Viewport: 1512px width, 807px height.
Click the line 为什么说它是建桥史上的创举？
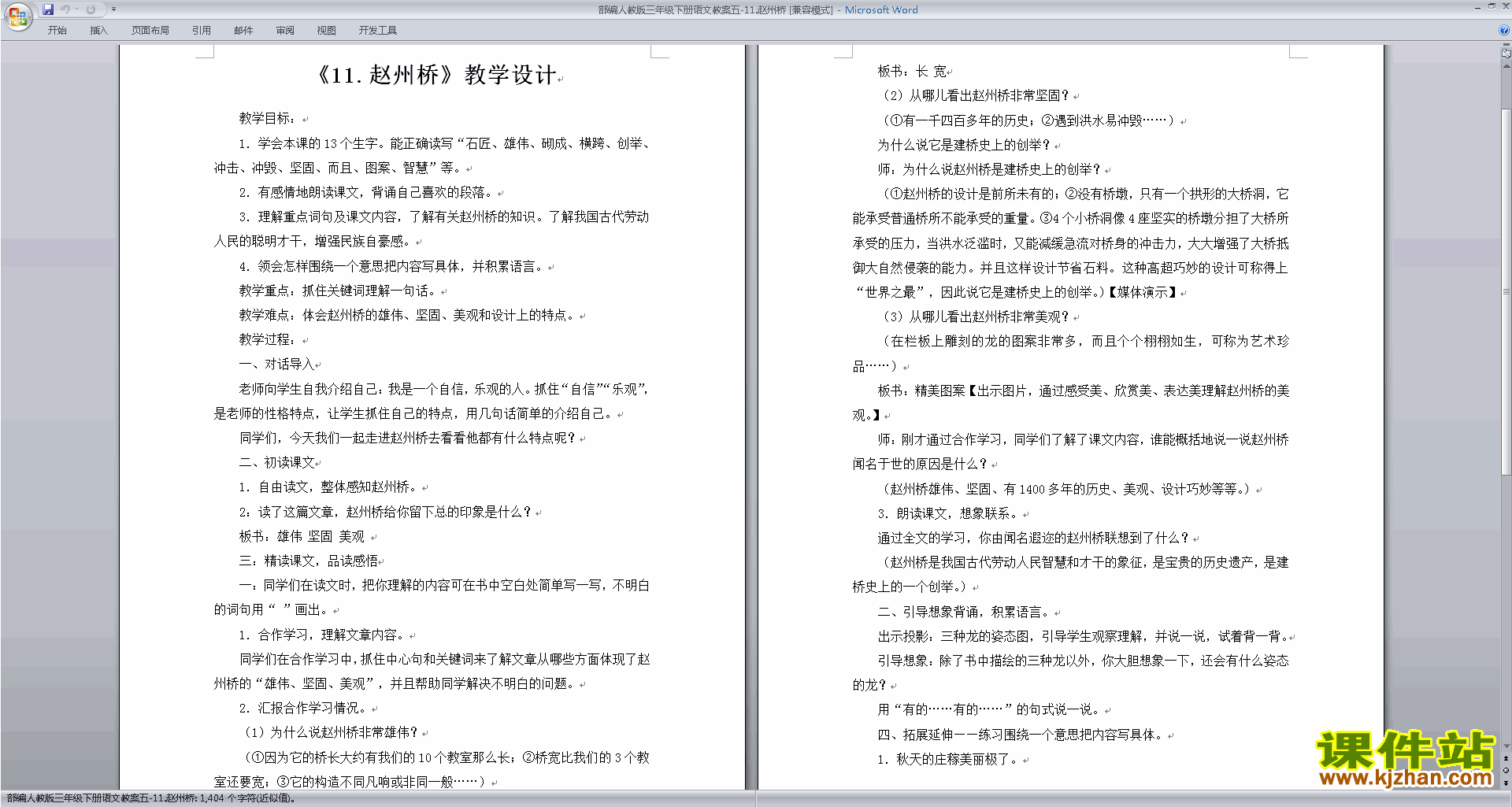964,146
